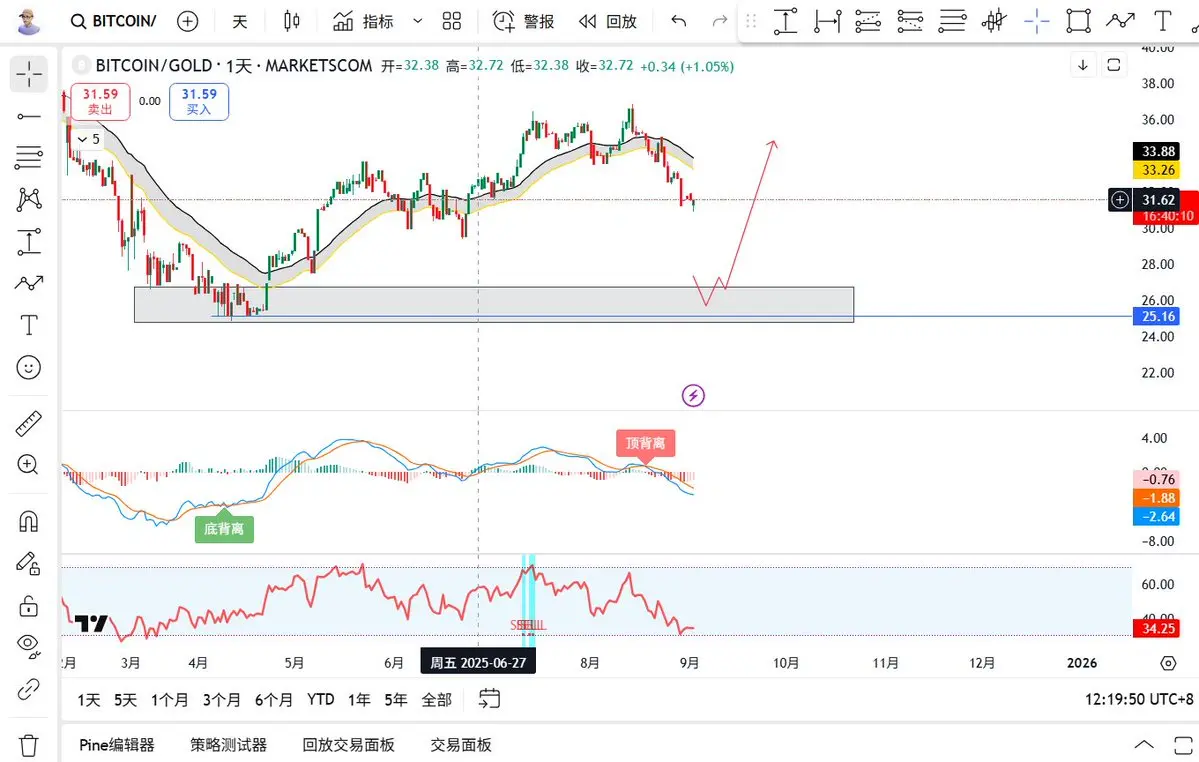Select the crosshair tool in floating toolbar
This screenshot has width=1199, height=762.
(x=1036, y=21)
